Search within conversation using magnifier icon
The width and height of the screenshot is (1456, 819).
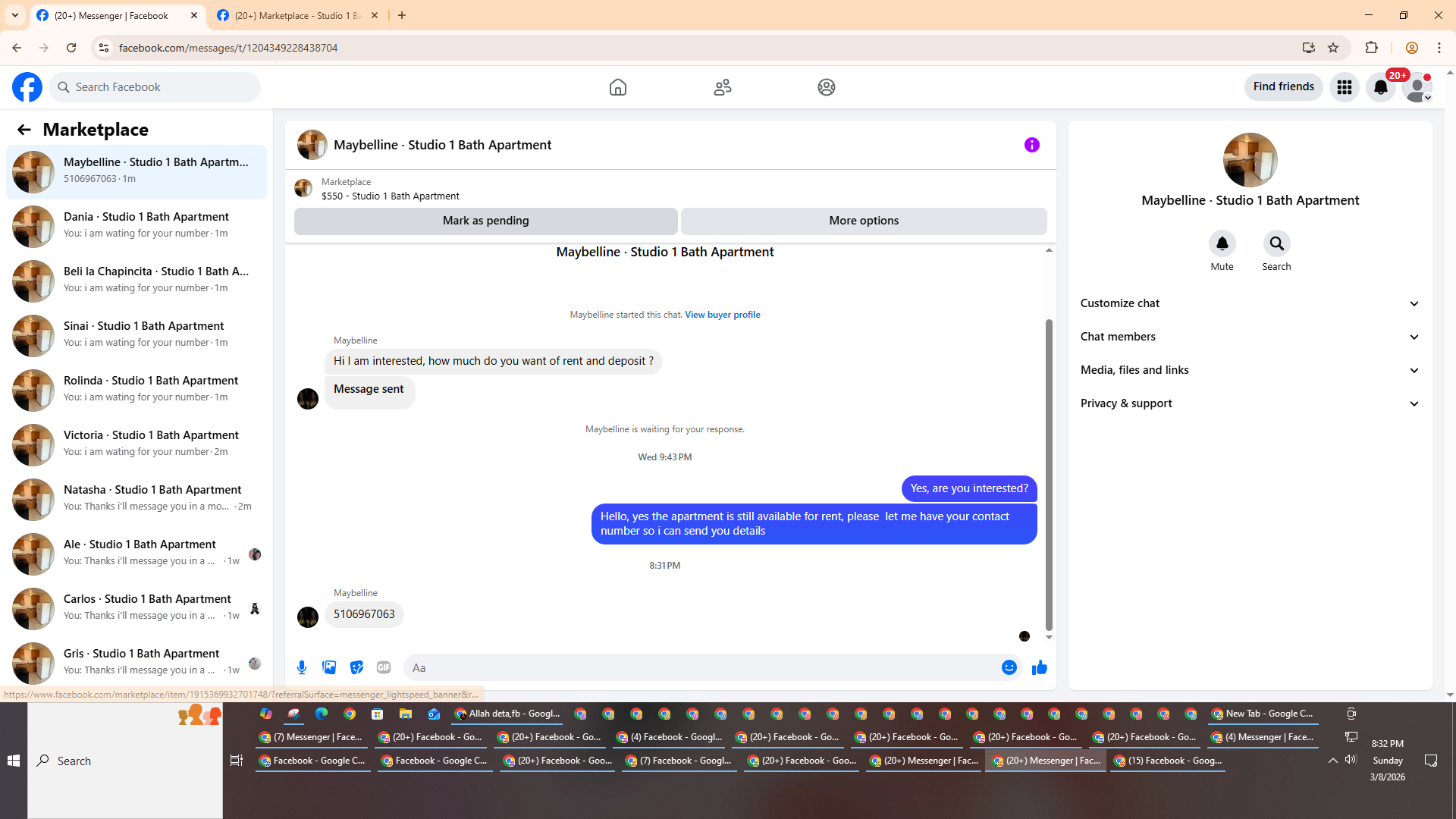[1276, 243]
